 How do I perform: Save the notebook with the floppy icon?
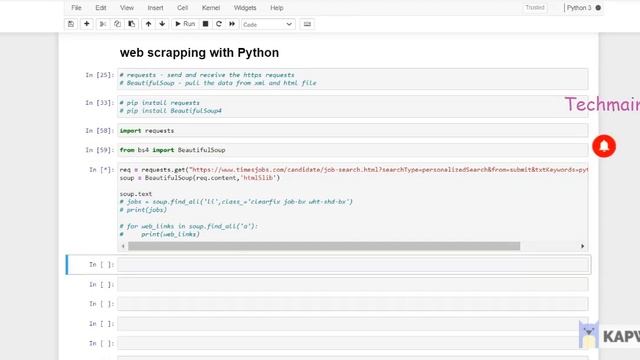point(71,24)
